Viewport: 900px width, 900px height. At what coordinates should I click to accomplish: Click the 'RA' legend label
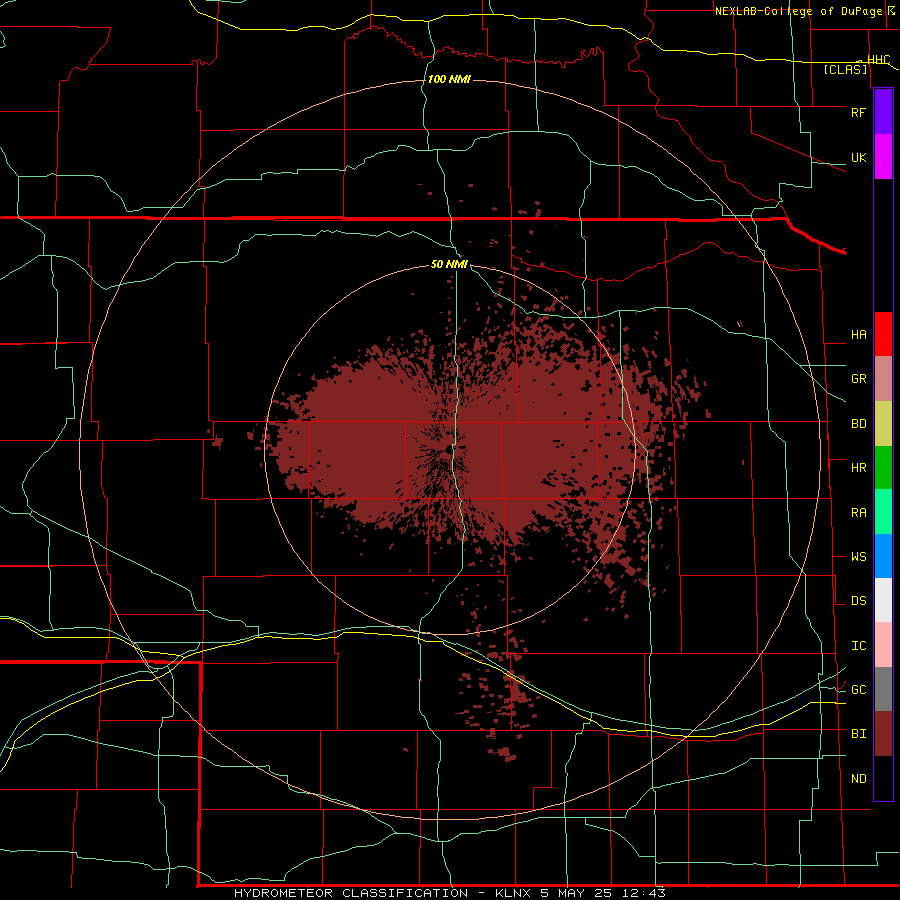pos(858,513)
